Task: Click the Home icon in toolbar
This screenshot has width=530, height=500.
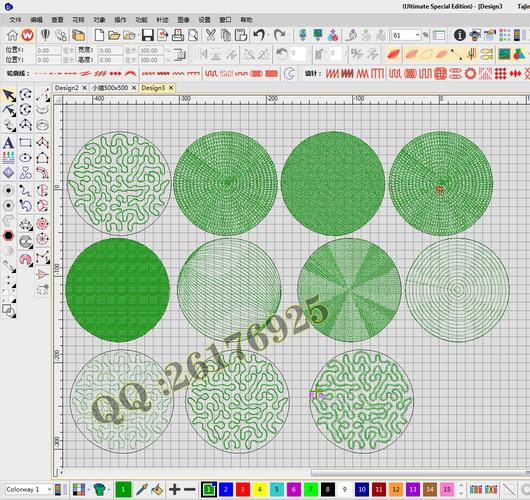Action: click(x=13, y=35)
